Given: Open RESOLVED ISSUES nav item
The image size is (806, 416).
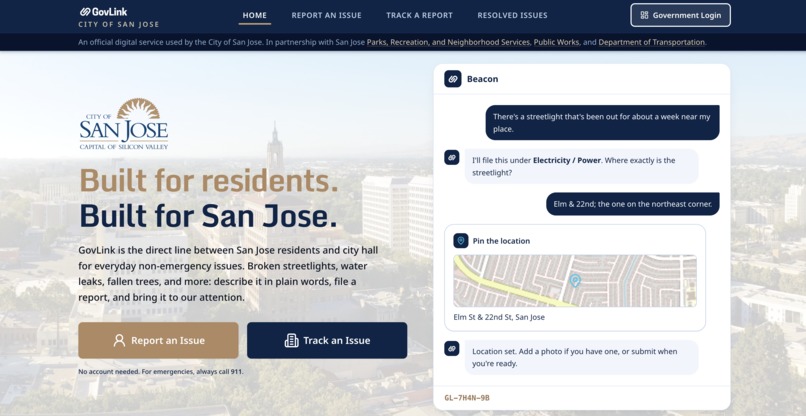Looking at the screenshot, I should tap(512, 15).
